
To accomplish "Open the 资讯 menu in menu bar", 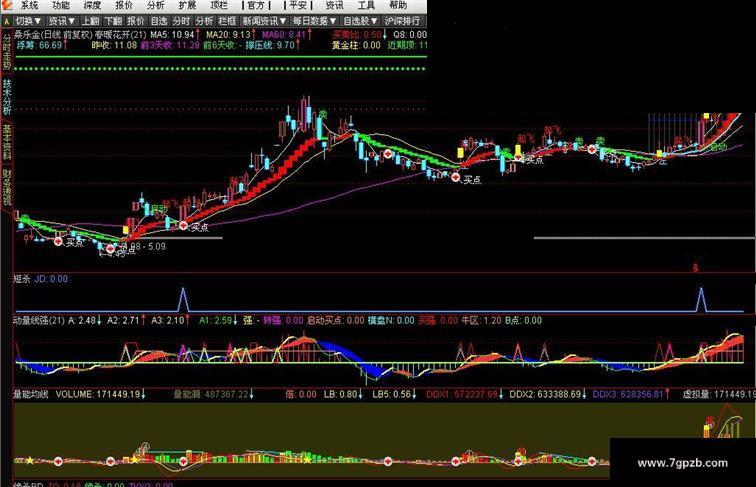I will click(334, 5).
